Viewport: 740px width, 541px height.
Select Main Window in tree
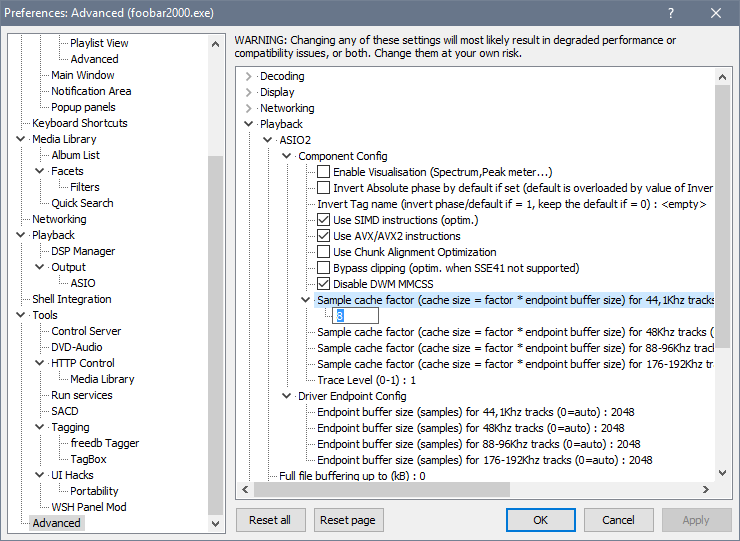click(83, 75)
